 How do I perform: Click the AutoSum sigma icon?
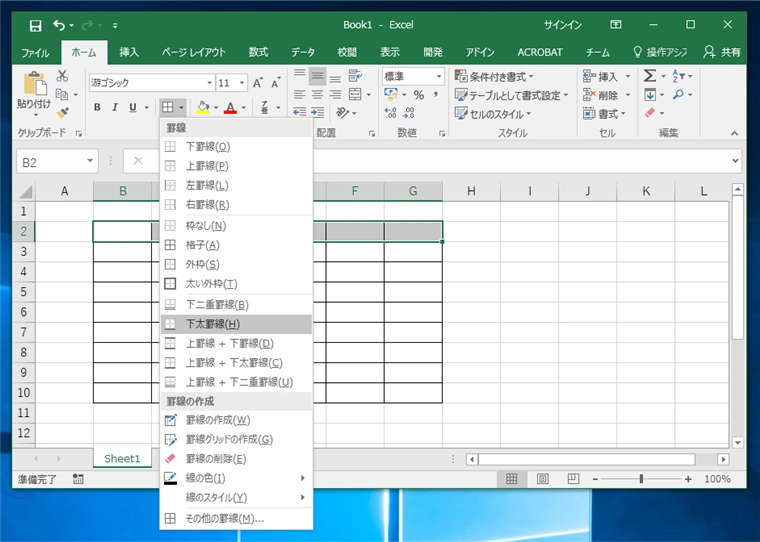[x=650, y=76]
